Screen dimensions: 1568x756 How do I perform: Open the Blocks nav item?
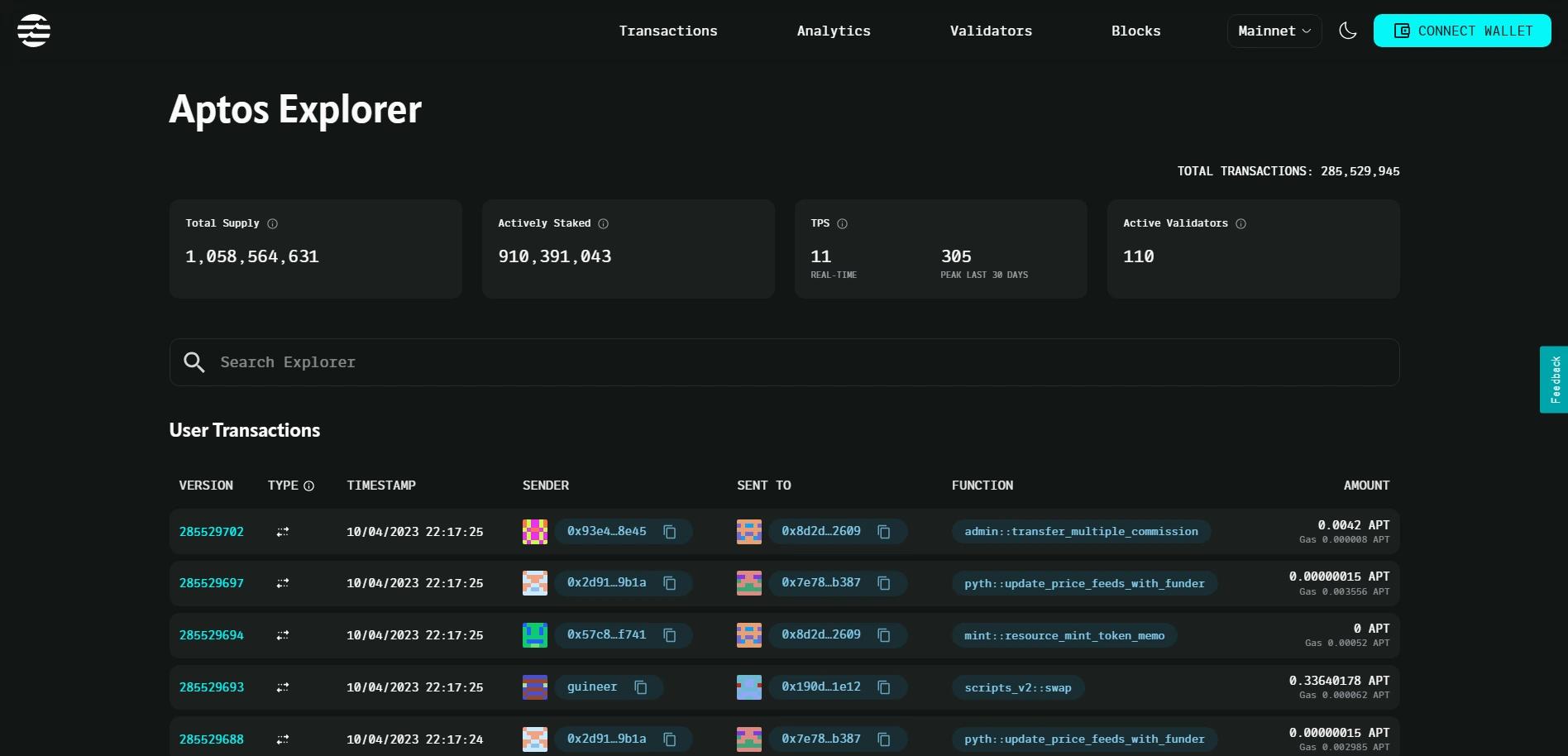pyautogui.click(x=1135, y=31)
